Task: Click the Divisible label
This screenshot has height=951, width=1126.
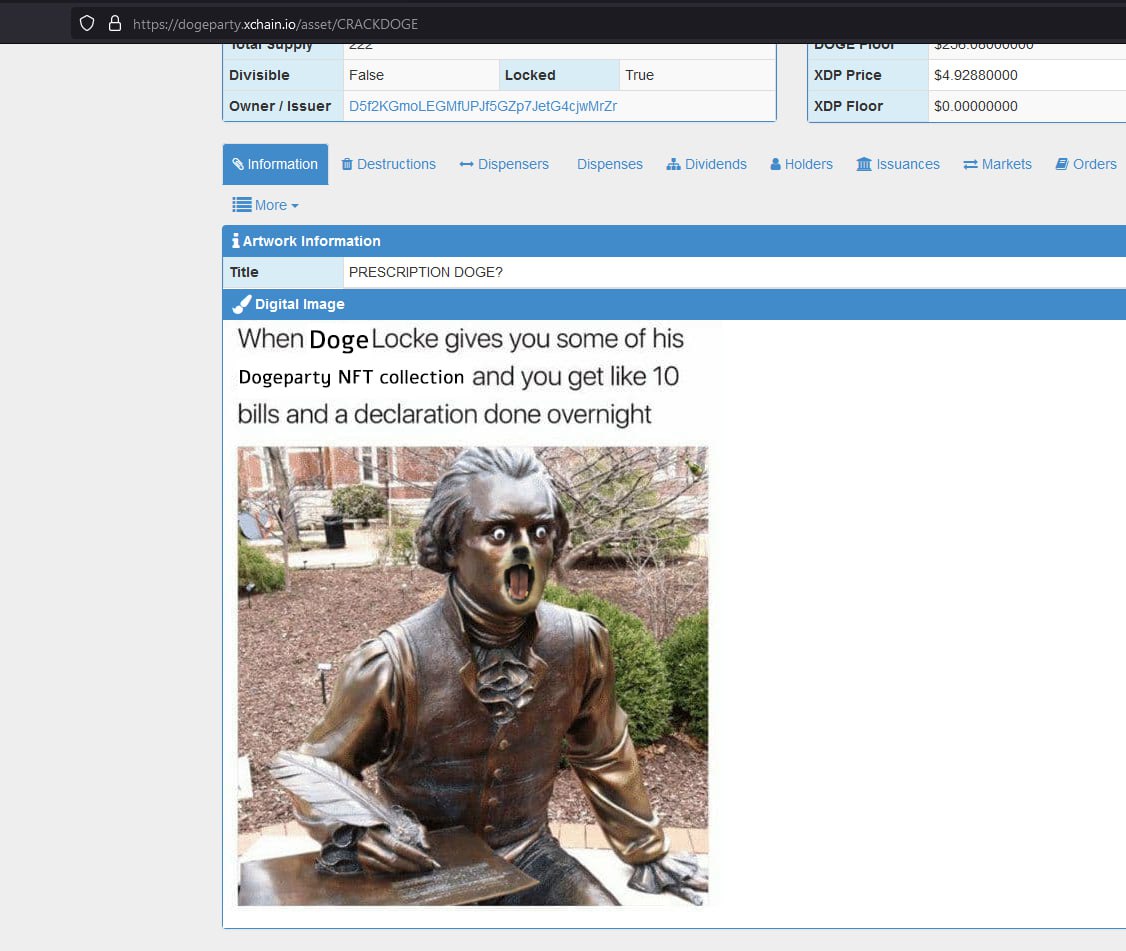Action: pyautogui.click(x=259, y=75)
